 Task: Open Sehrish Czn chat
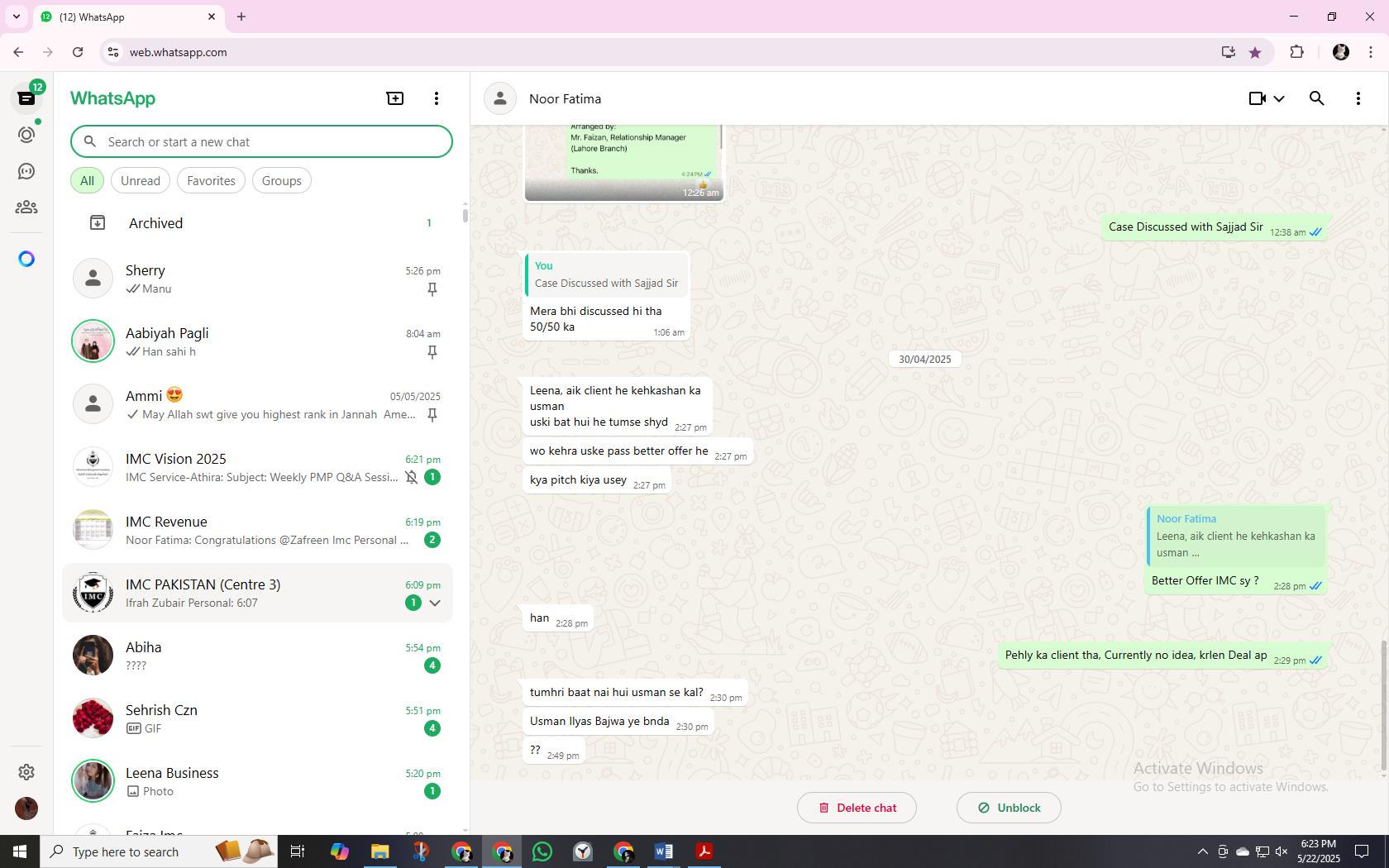click(x=258, y=718)
